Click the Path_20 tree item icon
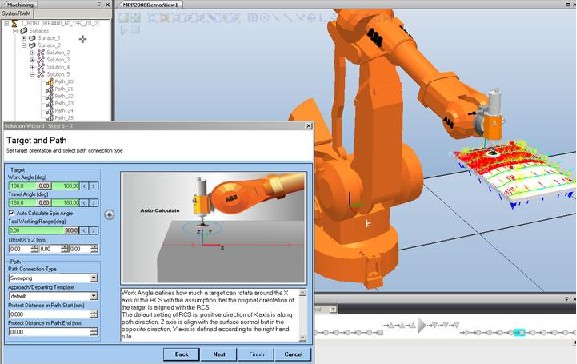The width and height of the screenshot is (577, 364). [x=50, y=82]
